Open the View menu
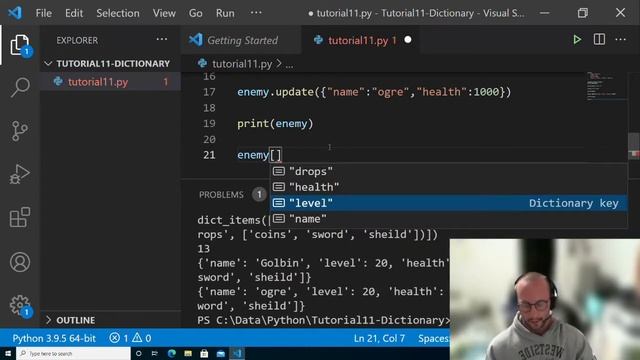Screen dimensions: 640x360 [164, 13]
